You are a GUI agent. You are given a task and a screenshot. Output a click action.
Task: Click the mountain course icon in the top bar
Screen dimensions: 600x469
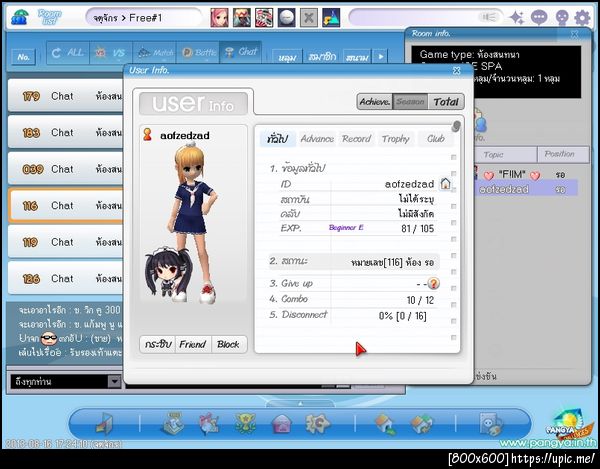331,18
